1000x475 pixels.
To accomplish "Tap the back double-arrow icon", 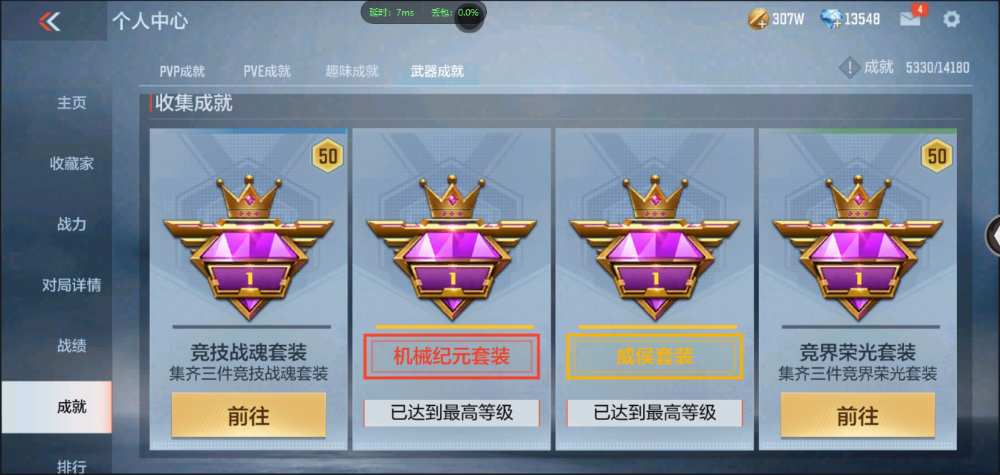I will pyautogui.click(x=49, y=21).
